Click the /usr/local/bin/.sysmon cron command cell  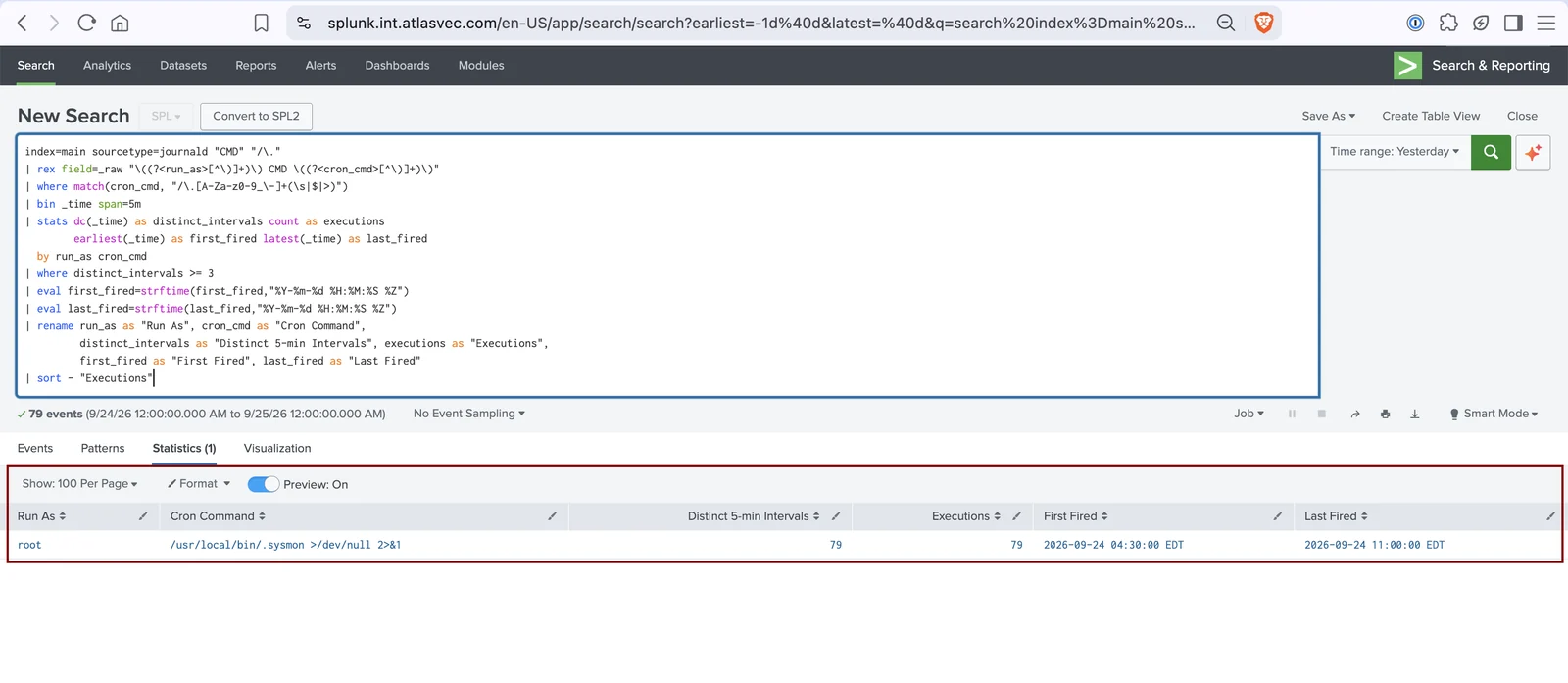click(x=285, y=545)
